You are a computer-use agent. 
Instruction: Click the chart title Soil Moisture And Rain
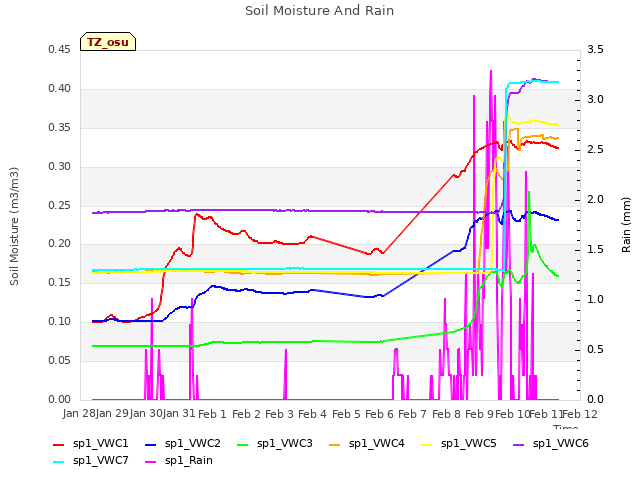click(320, 11)
